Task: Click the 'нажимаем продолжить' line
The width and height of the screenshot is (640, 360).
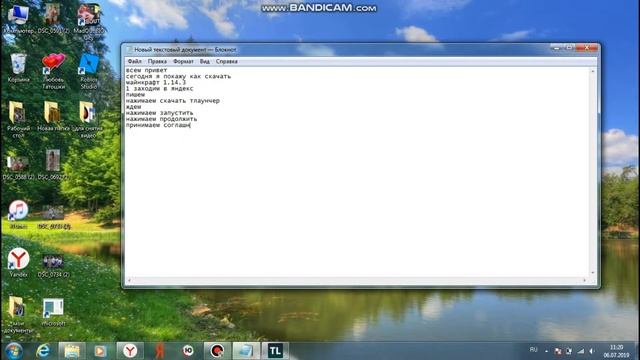Action: coord(162,119)
